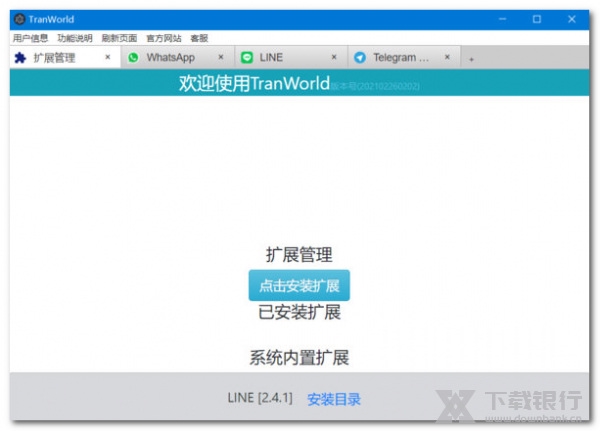Open the 功能说明 menu
The image size is (600, 431).
75,38
